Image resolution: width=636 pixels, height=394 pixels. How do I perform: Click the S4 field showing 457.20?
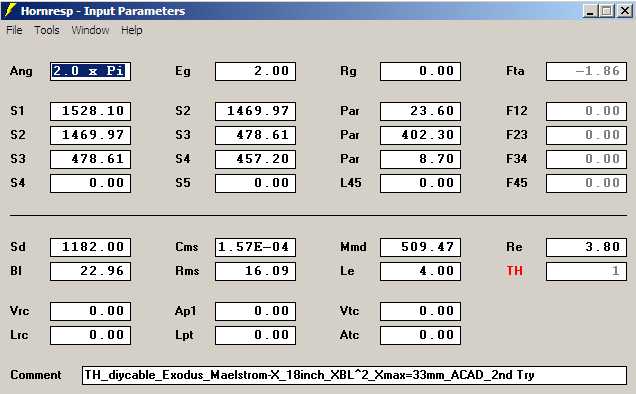255,159
